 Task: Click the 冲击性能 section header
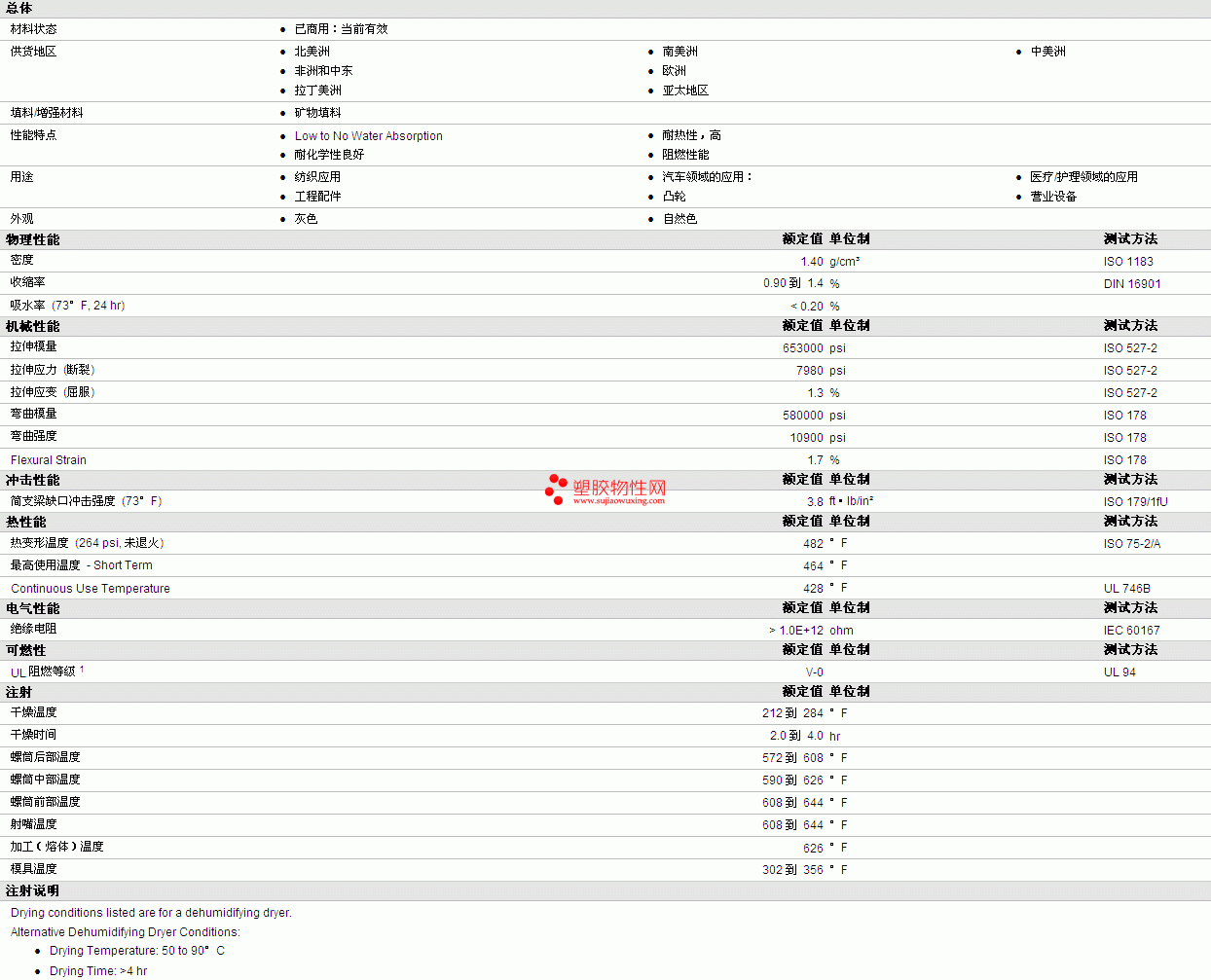[32, 481]
